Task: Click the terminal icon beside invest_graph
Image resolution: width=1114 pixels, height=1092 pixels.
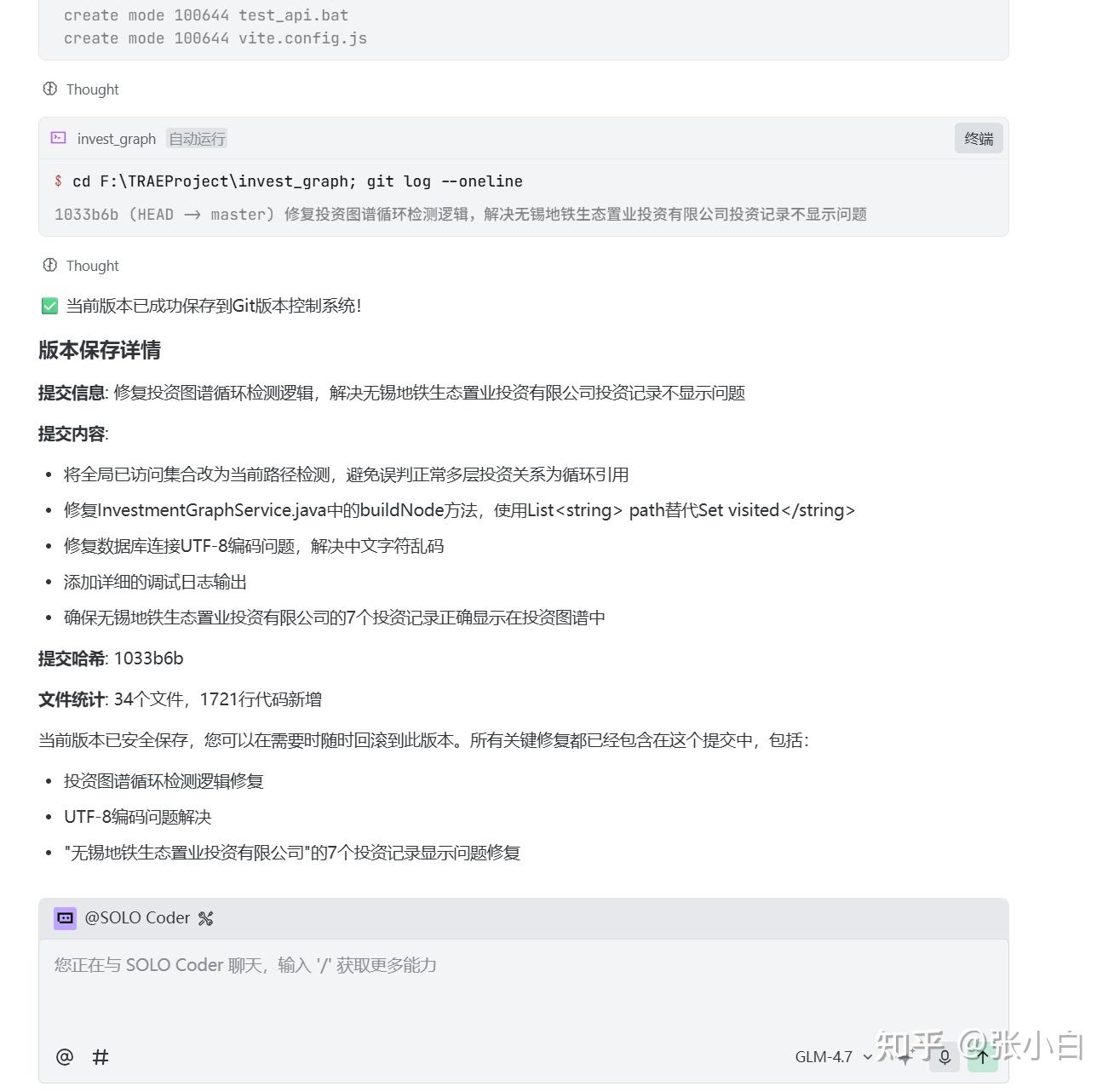Action: [x=58, y=138]
